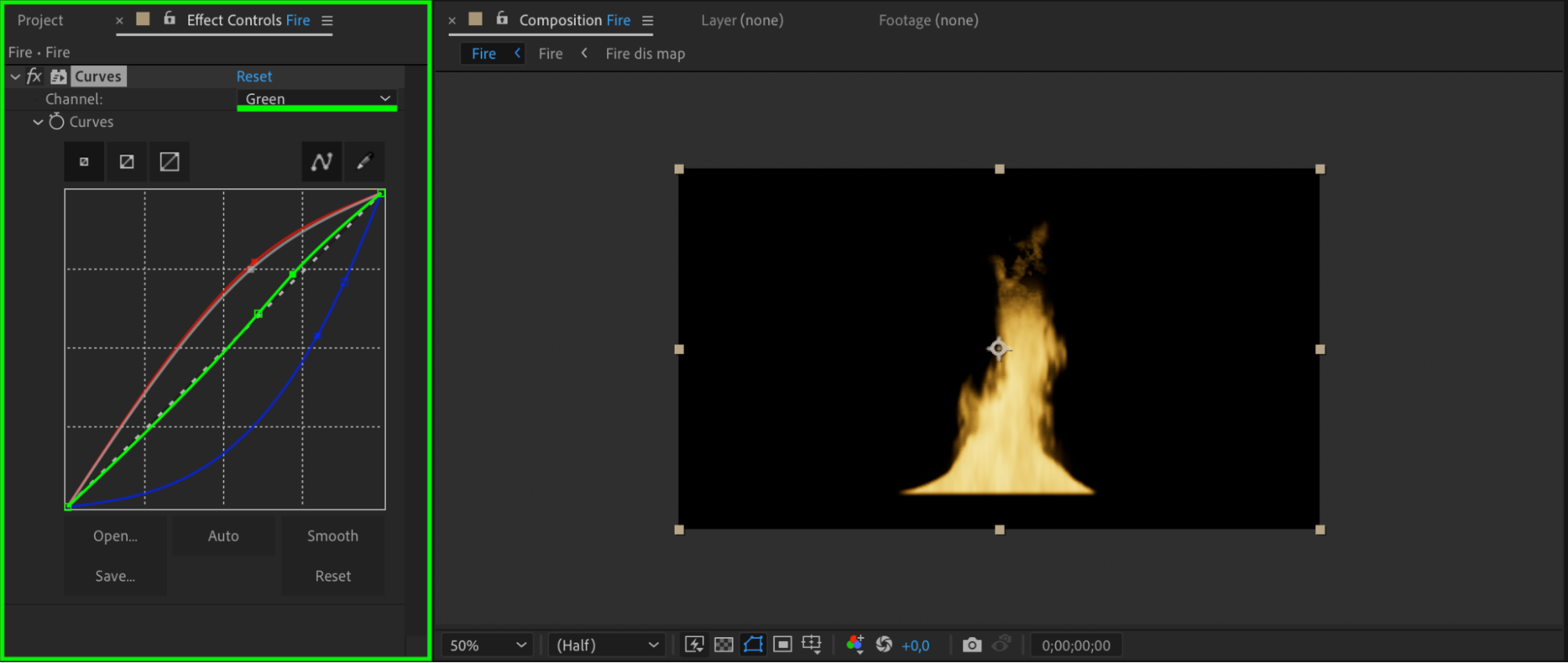Click the Reset Exposure aperture icon
This screenshot has height=663, width=1568.
(x=884, y=645)
